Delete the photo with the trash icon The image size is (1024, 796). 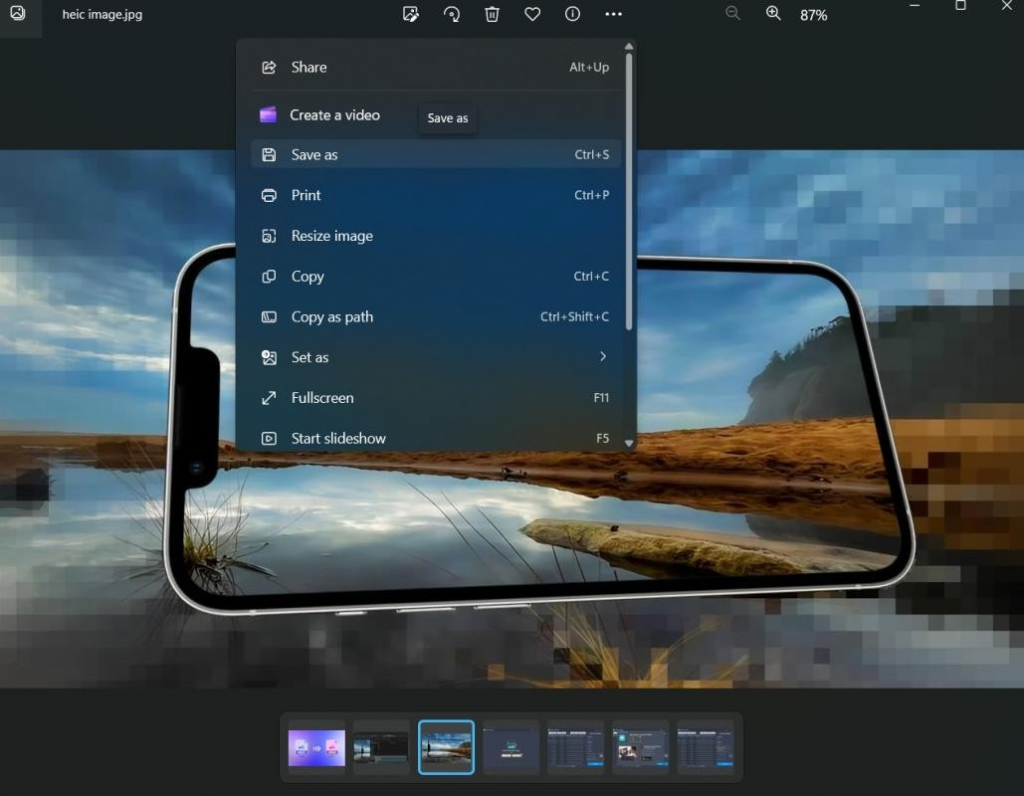click(x=492, y=14)
